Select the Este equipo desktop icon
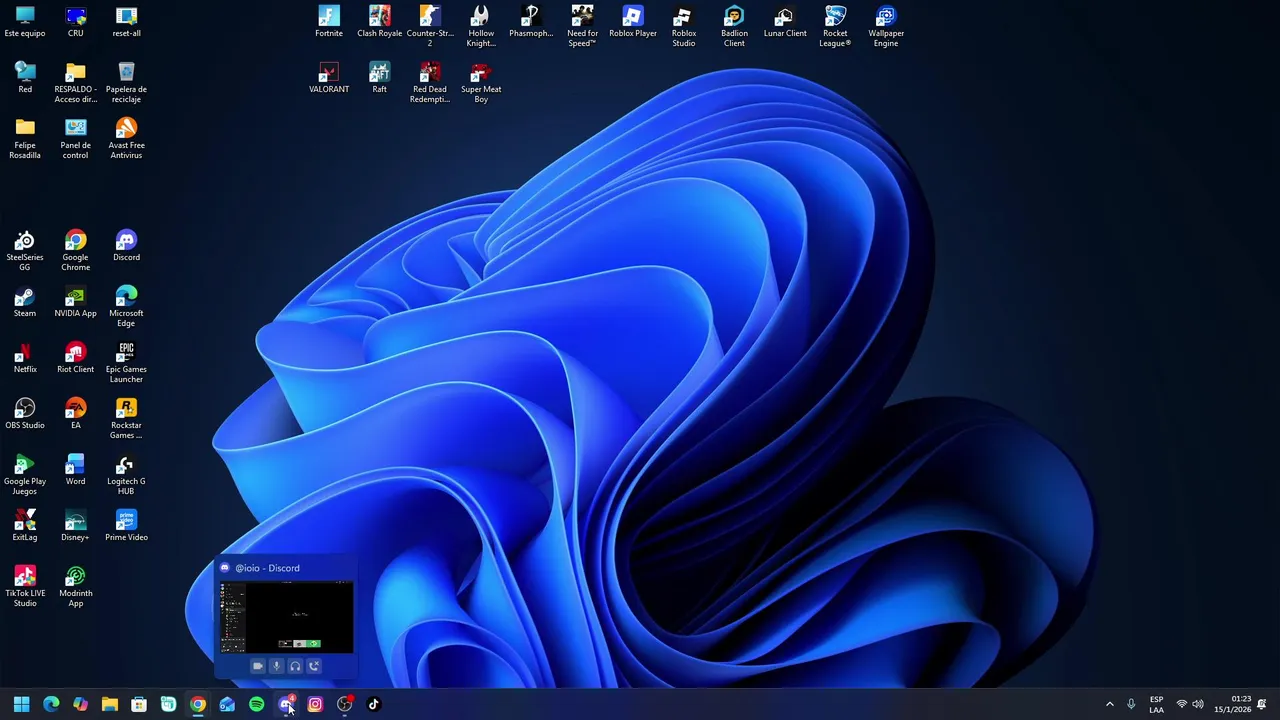This screenshot has height=720, width=1280. pyautogui.click(x=25, y=22)
